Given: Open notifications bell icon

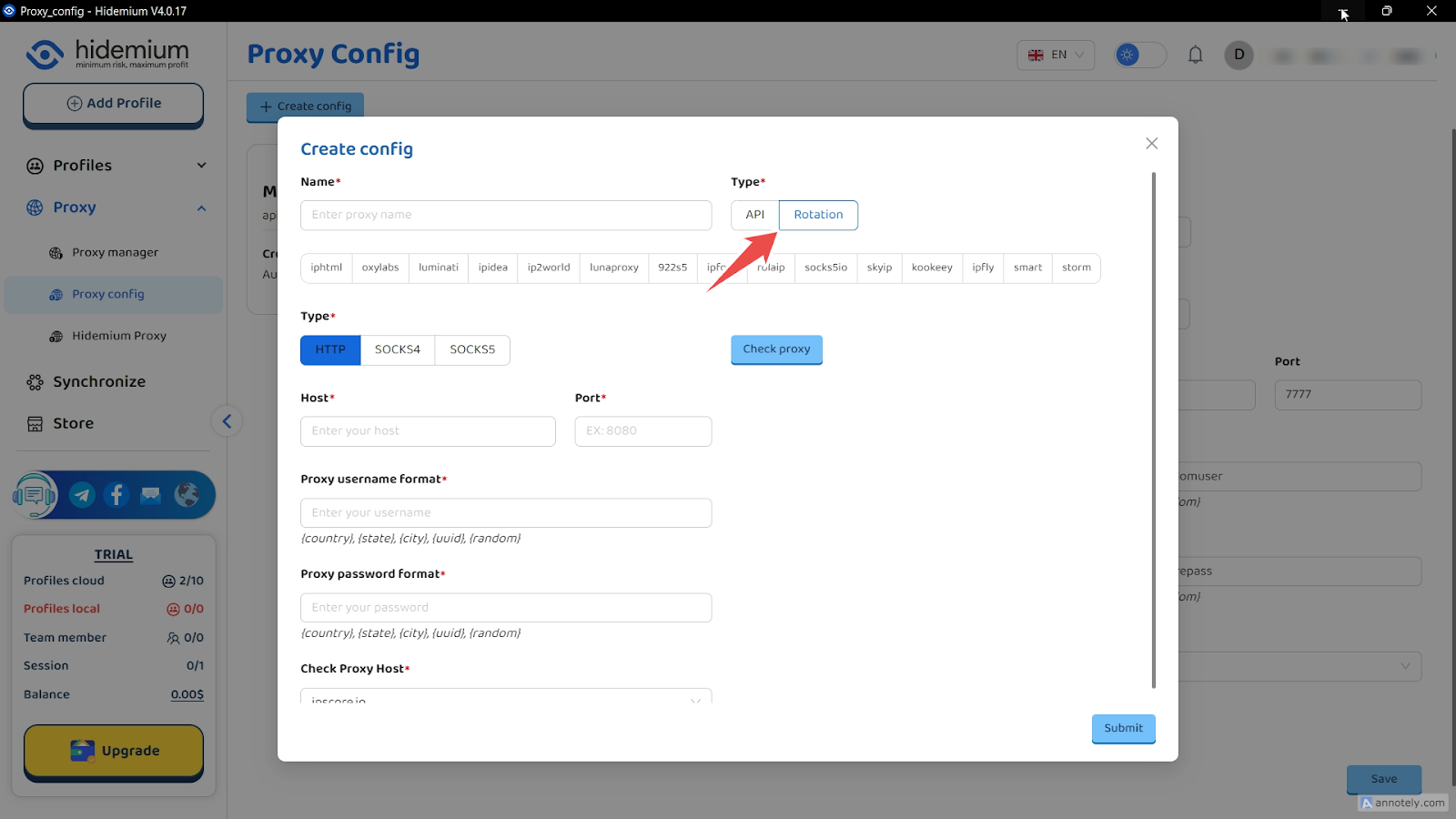Looking at the screenshot, I should click(x=1196, y=55).
